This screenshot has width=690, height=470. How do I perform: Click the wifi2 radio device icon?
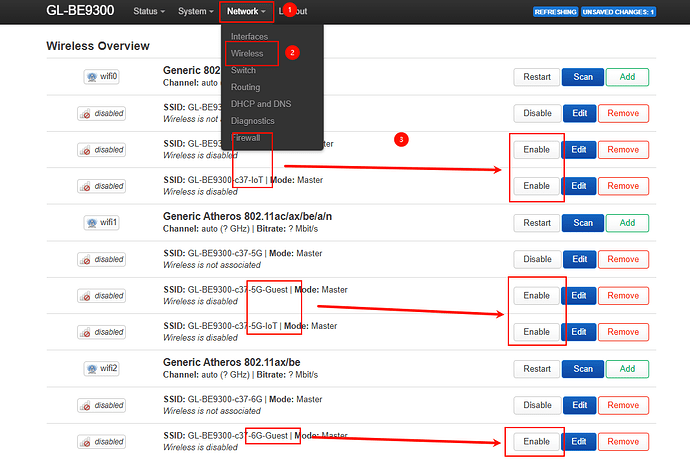click(x=103, y=368)
